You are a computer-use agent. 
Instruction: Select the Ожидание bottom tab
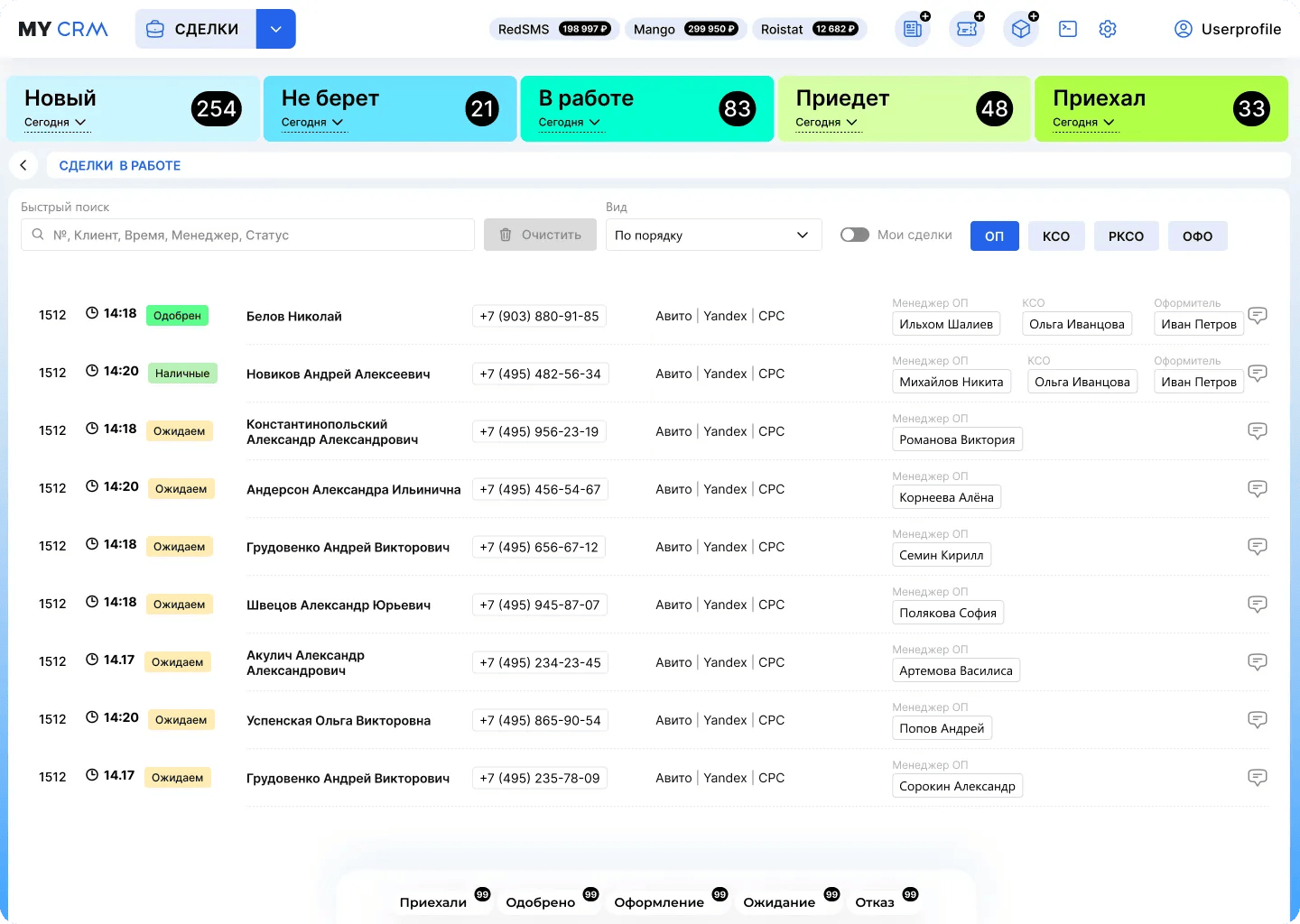pos(779,902)
